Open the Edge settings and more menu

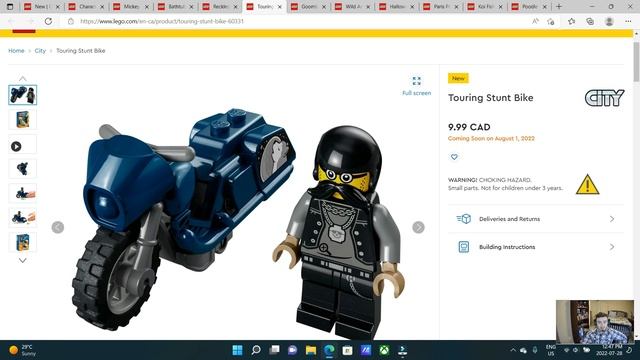[628, 21]
